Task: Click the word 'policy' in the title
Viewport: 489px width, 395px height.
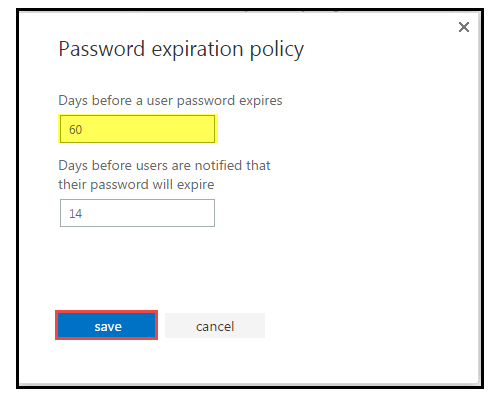Action: pyautogui.click(x=277, y=50)
